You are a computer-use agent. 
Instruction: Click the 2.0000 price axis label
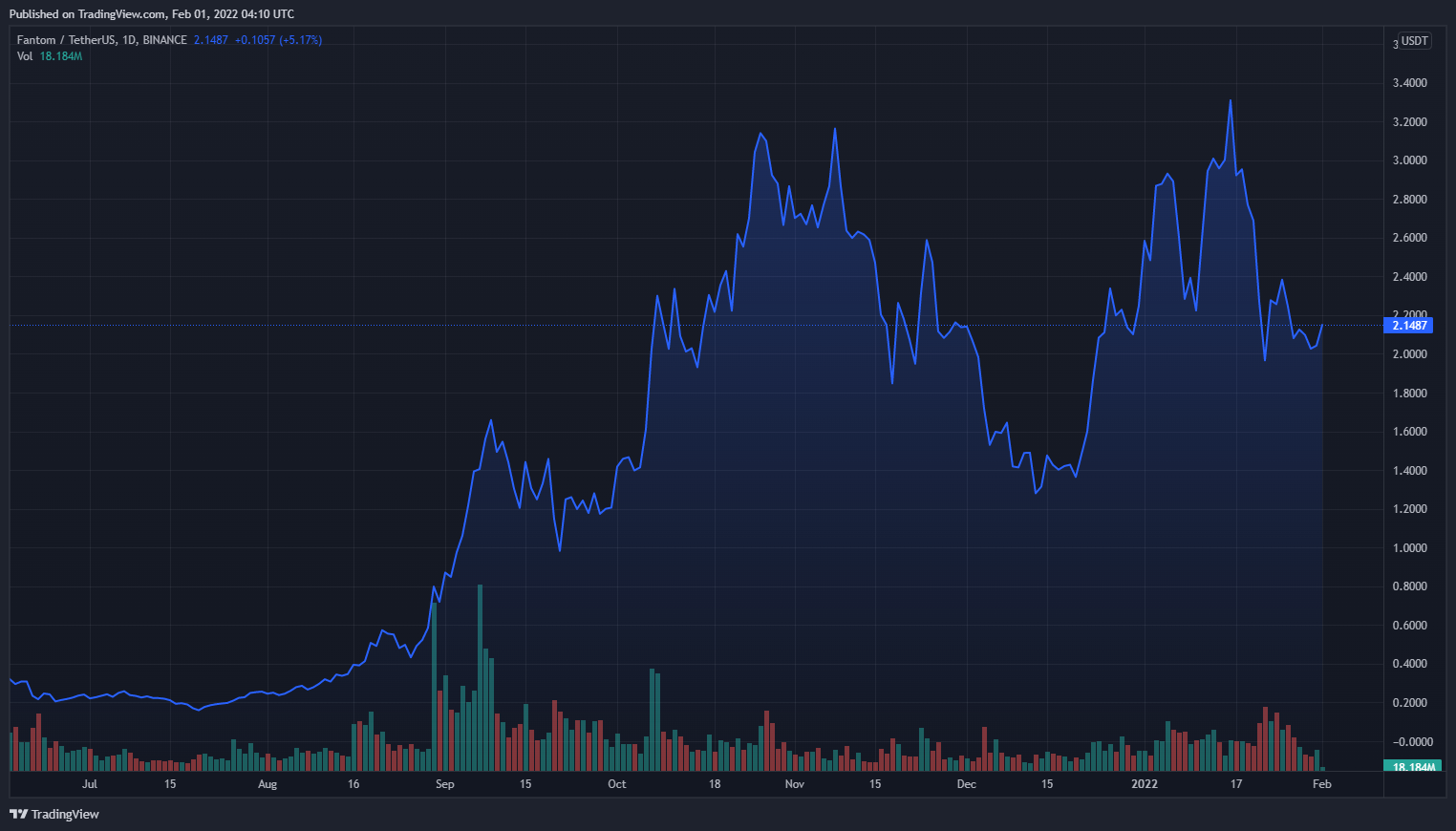(1410, 354)
